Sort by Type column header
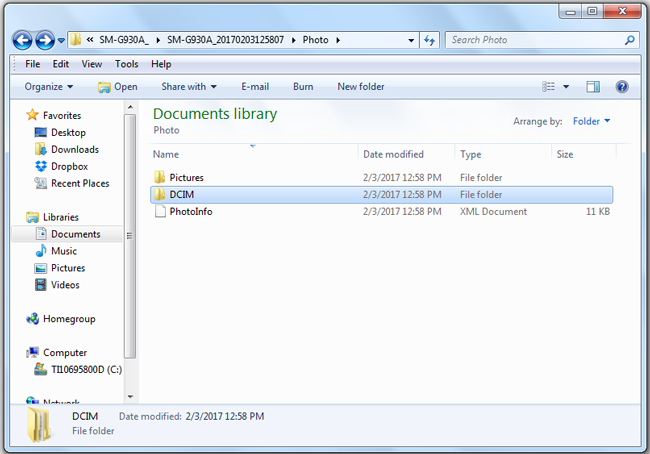 tap(503, 154)
